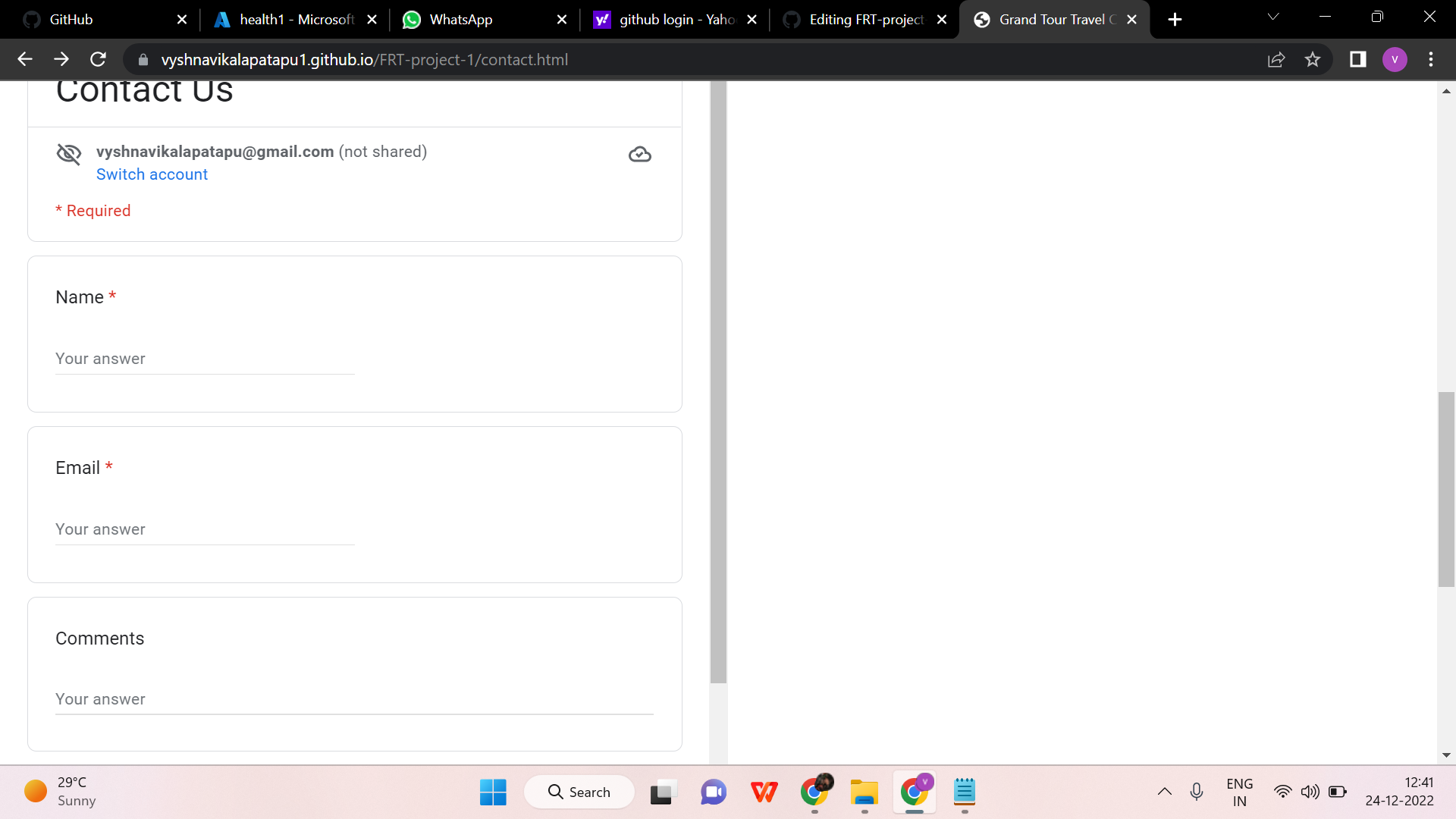
Task: Open a new browser tab
Action: point(1175,20)
